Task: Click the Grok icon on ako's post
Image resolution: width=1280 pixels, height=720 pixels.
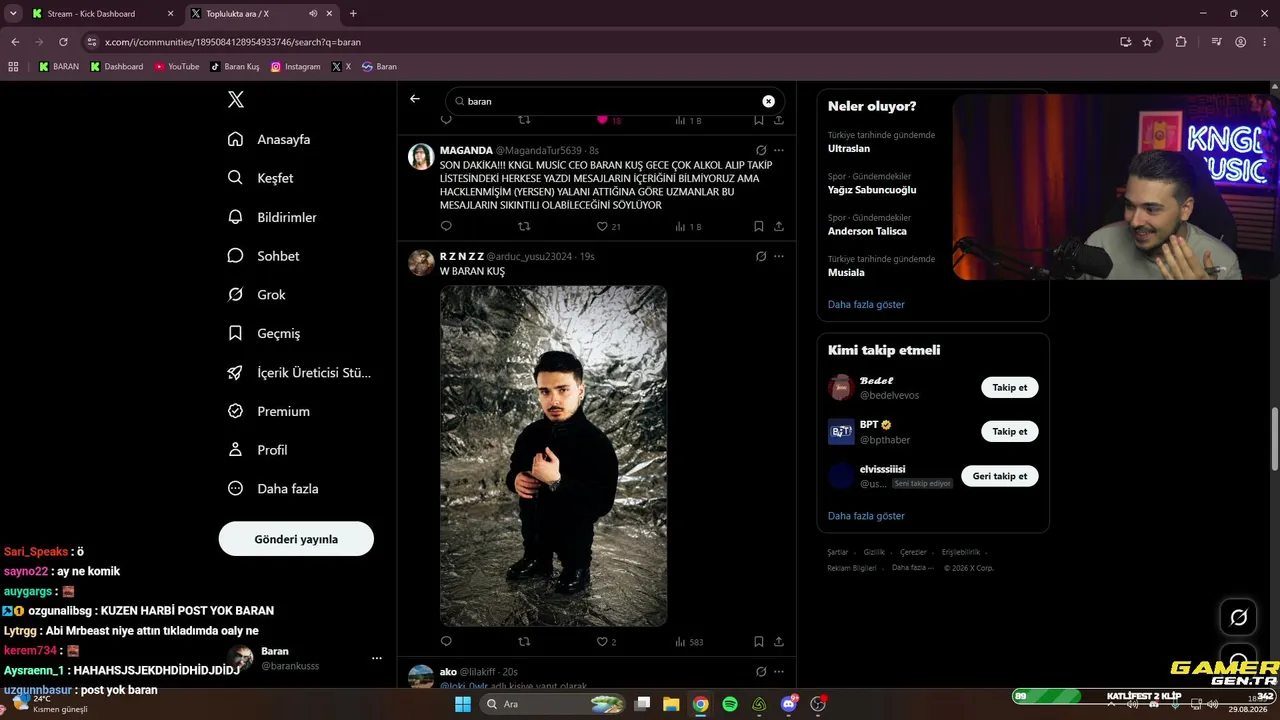Action: [x=761, y=672]
